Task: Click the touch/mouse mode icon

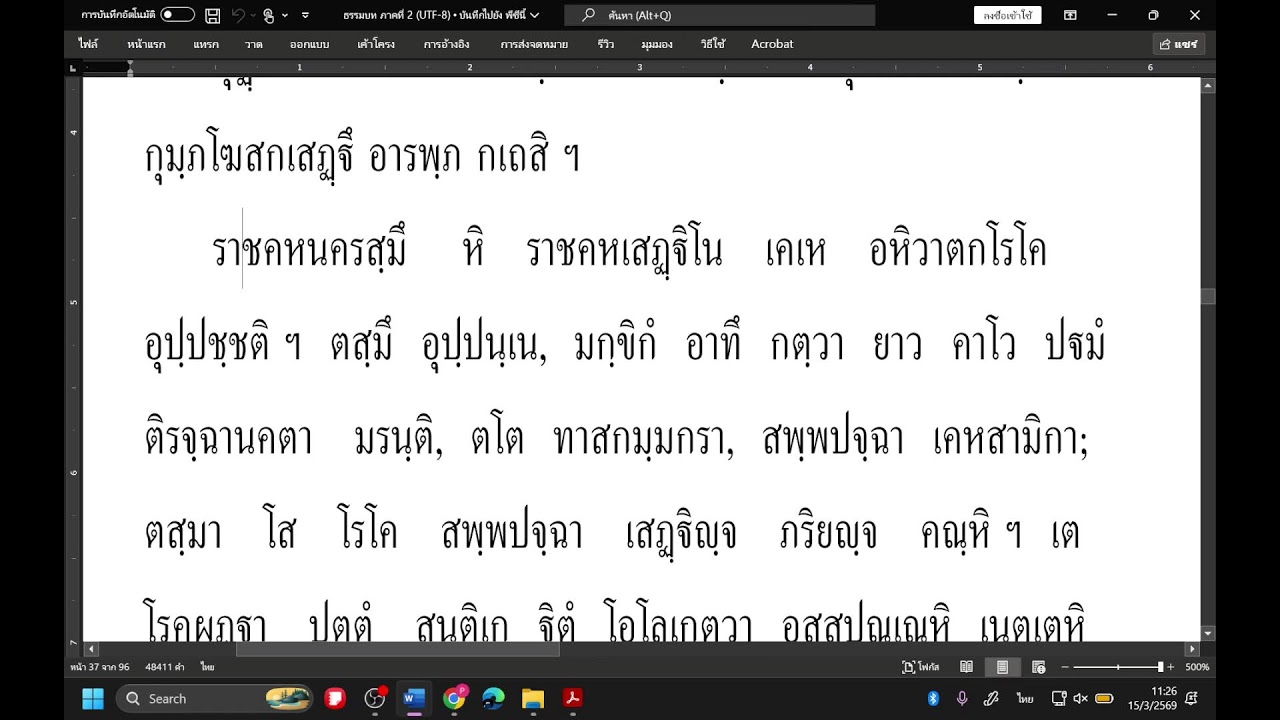Action: pos(269,15)
